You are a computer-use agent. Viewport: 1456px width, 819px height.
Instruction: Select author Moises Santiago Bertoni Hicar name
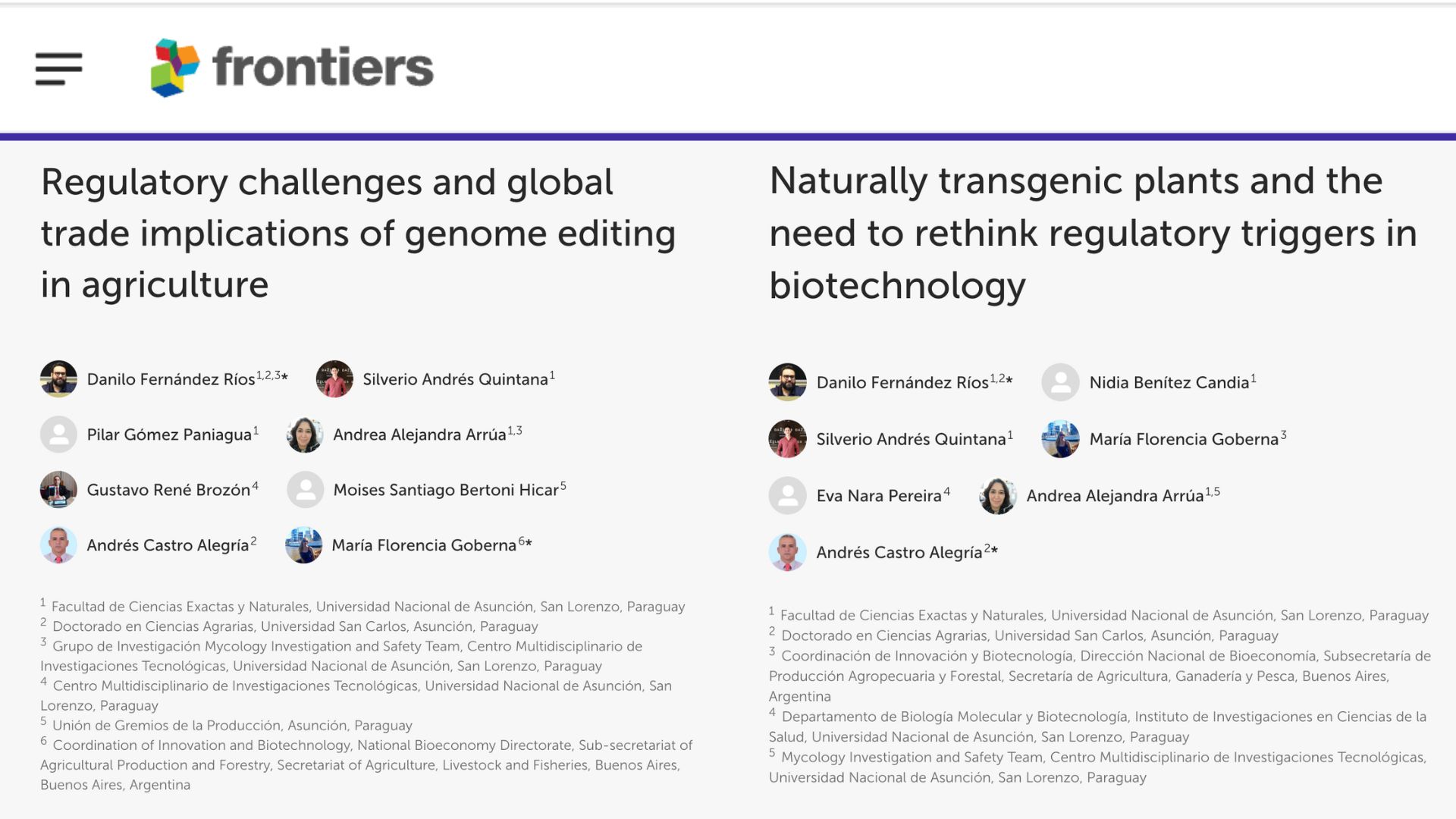446,490
